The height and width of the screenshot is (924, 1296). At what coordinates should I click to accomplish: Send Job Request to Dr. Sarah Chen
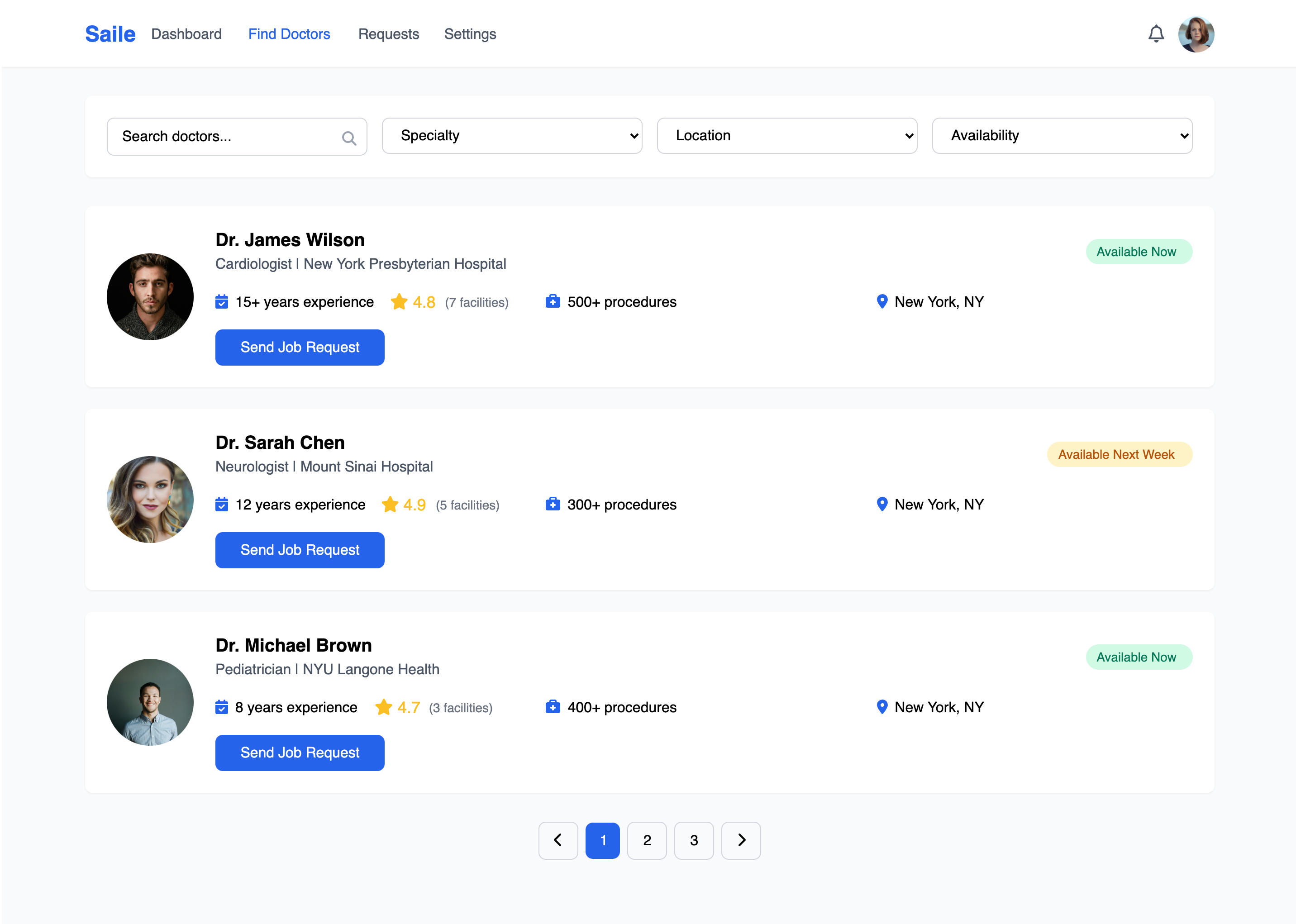point(300,550)
